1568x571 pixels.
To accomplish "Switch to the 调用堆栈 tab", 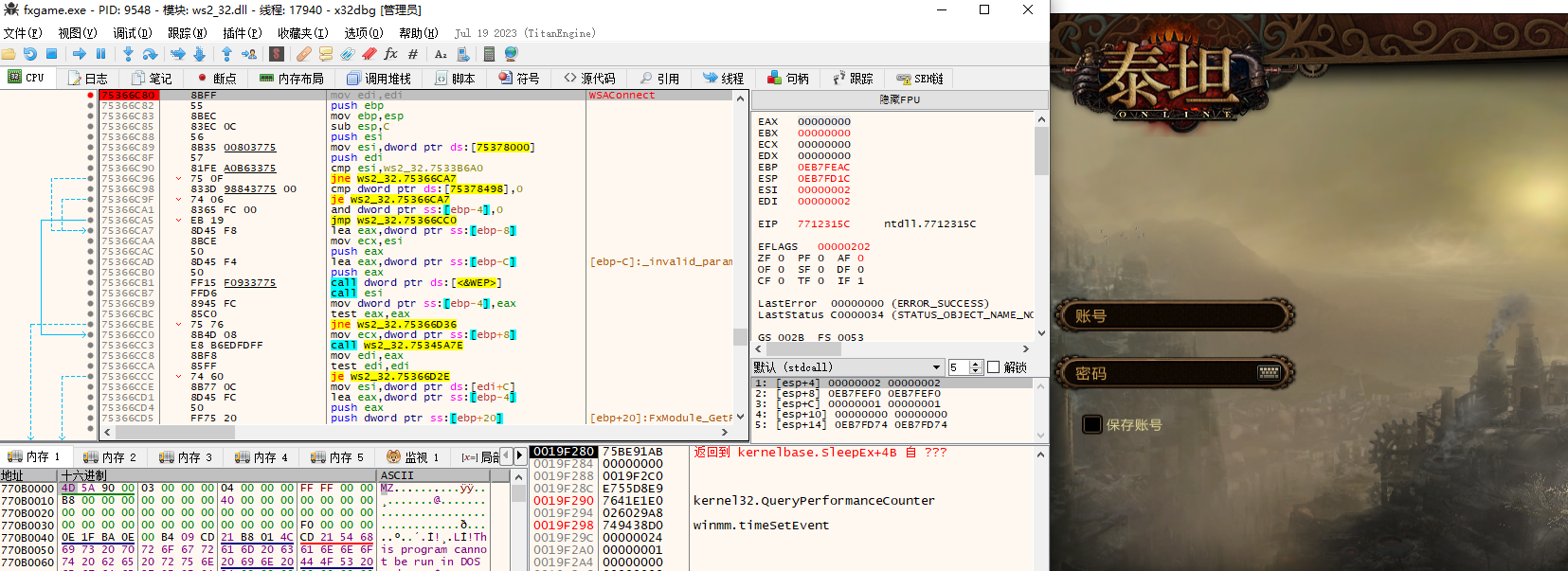I will [x=379, y=78].
